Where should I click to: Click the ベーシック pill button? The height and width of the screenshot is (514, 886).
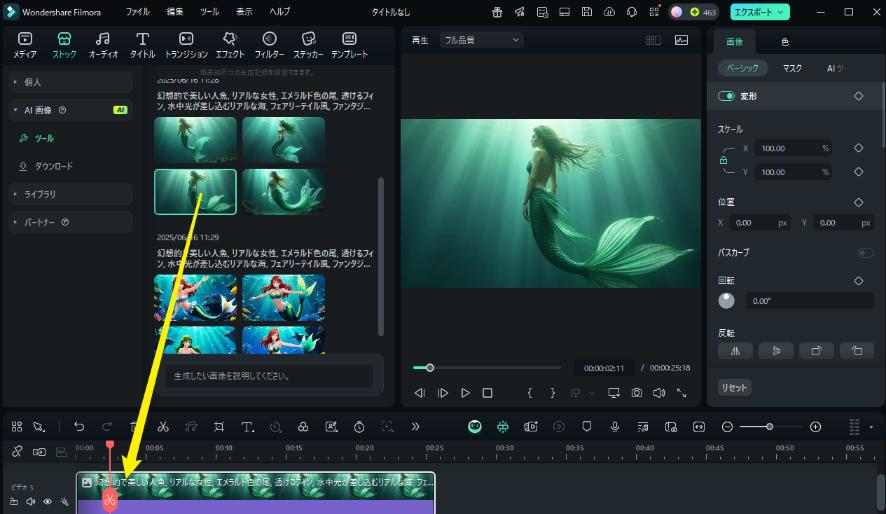point(742,68)
